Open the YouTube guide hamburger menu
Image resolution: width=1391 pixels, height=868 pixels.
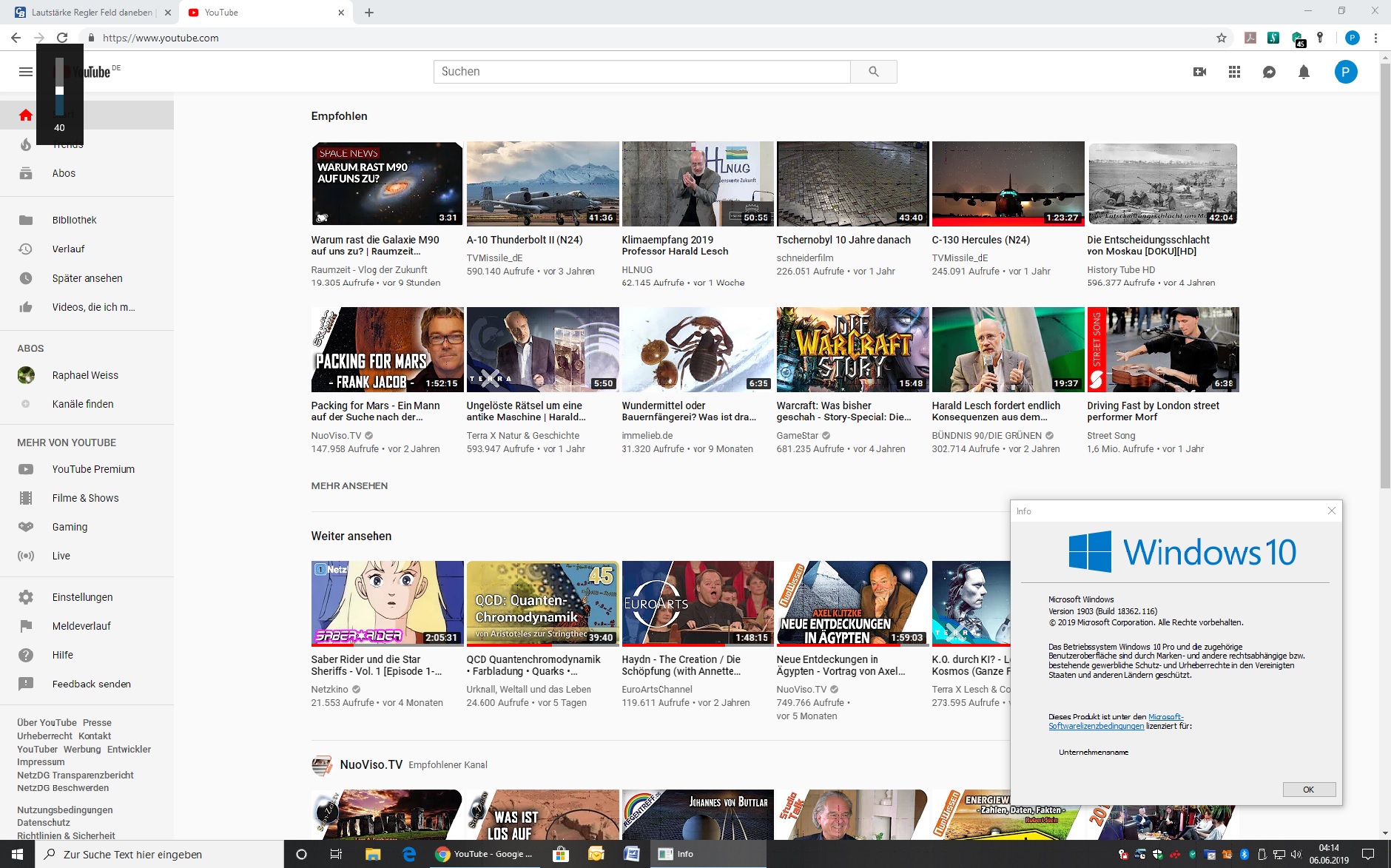pyautogui.click(x=26, y=72)
